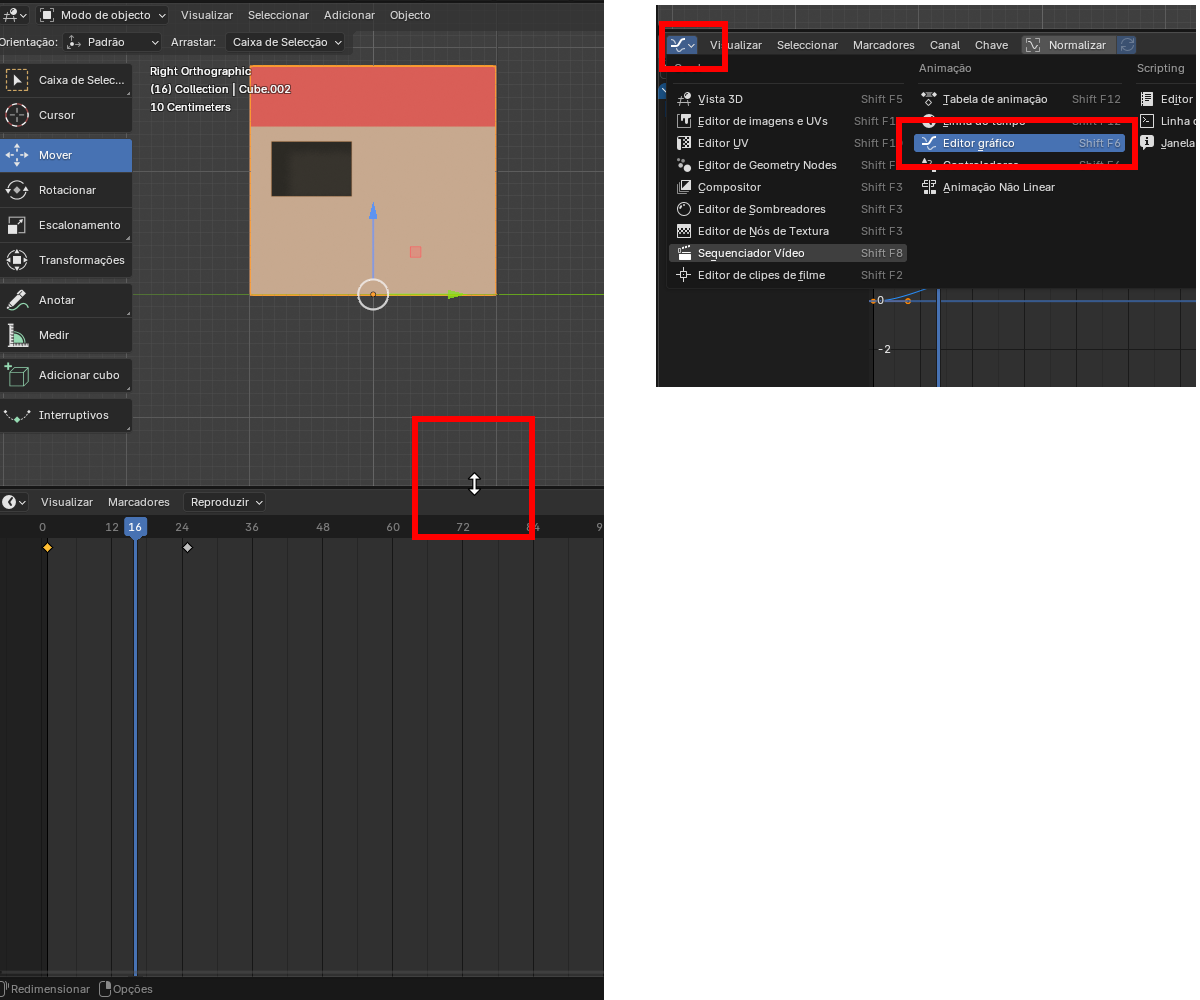Open the Modo de objecto dropdown

pos(103,15)
